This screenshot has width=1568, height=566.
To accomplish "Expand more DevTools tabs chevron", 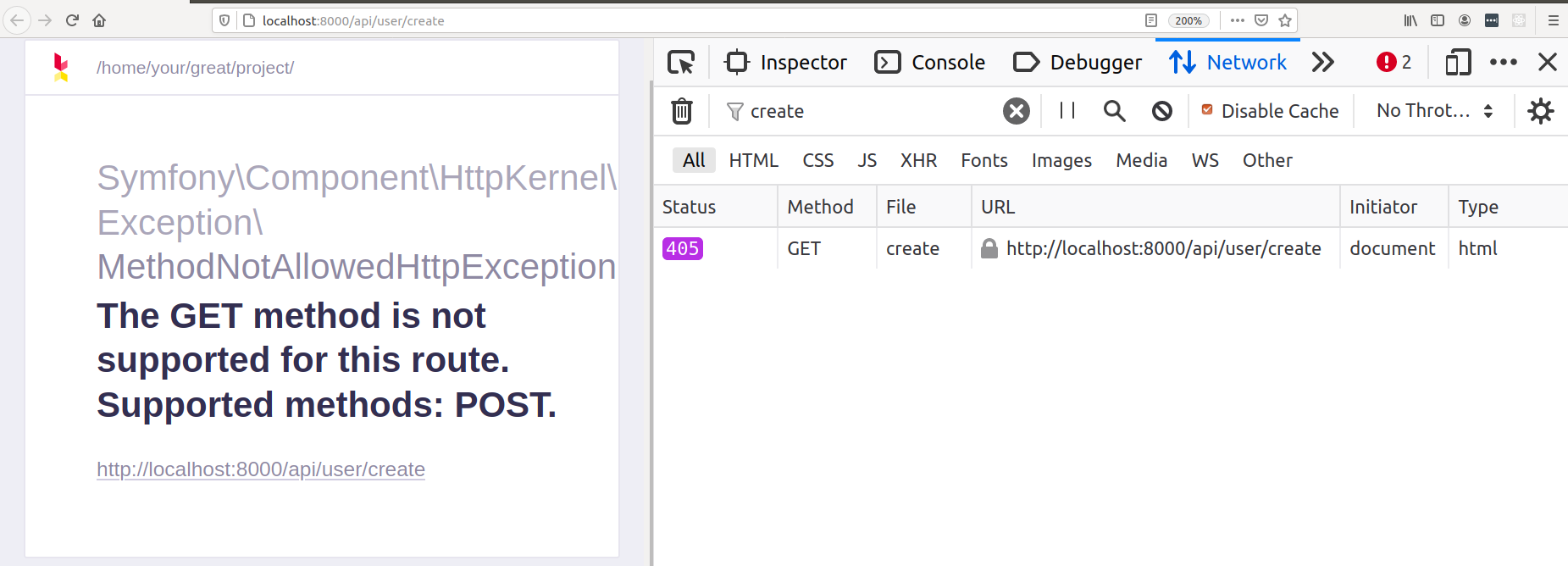I will 1322,63.
